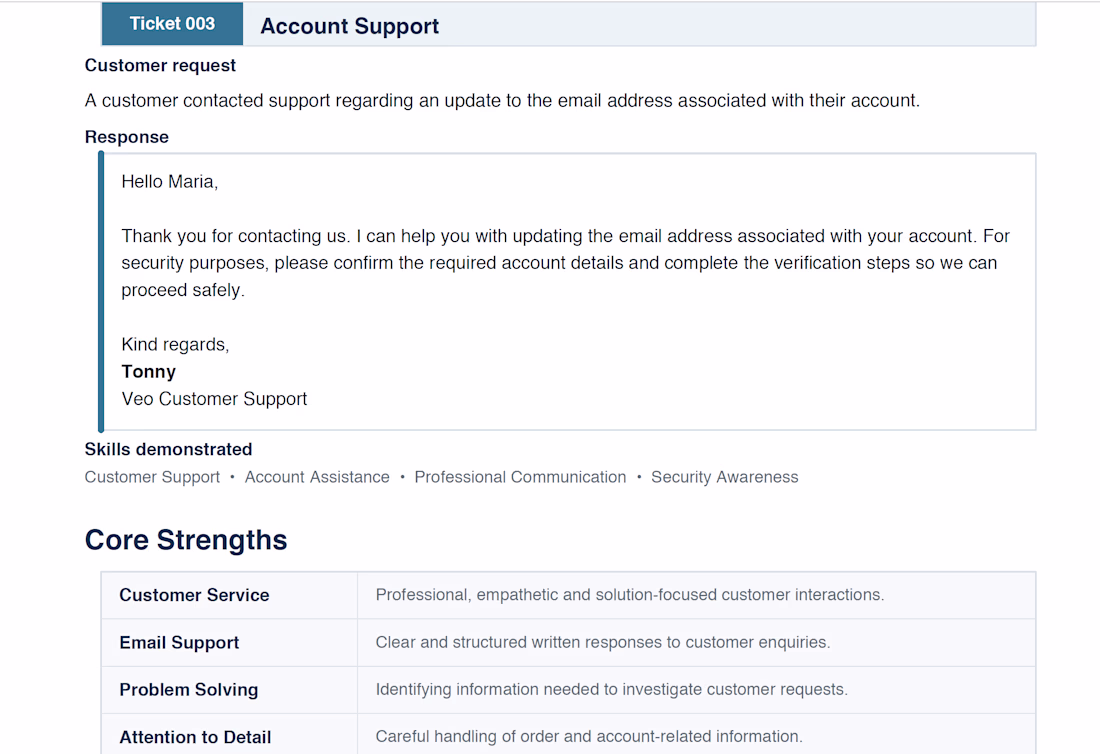
Task: Select the bold Tonny signature
Action: tap(148, 372)
